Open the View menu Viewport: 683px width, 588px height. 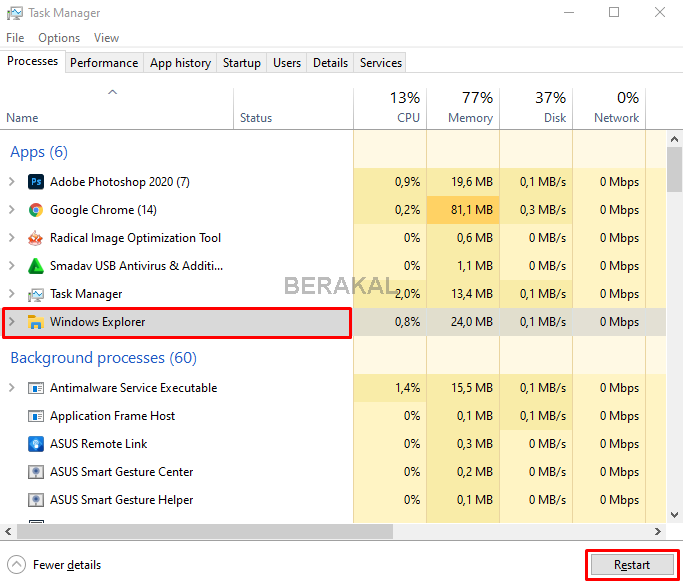(x=106, y=38)
